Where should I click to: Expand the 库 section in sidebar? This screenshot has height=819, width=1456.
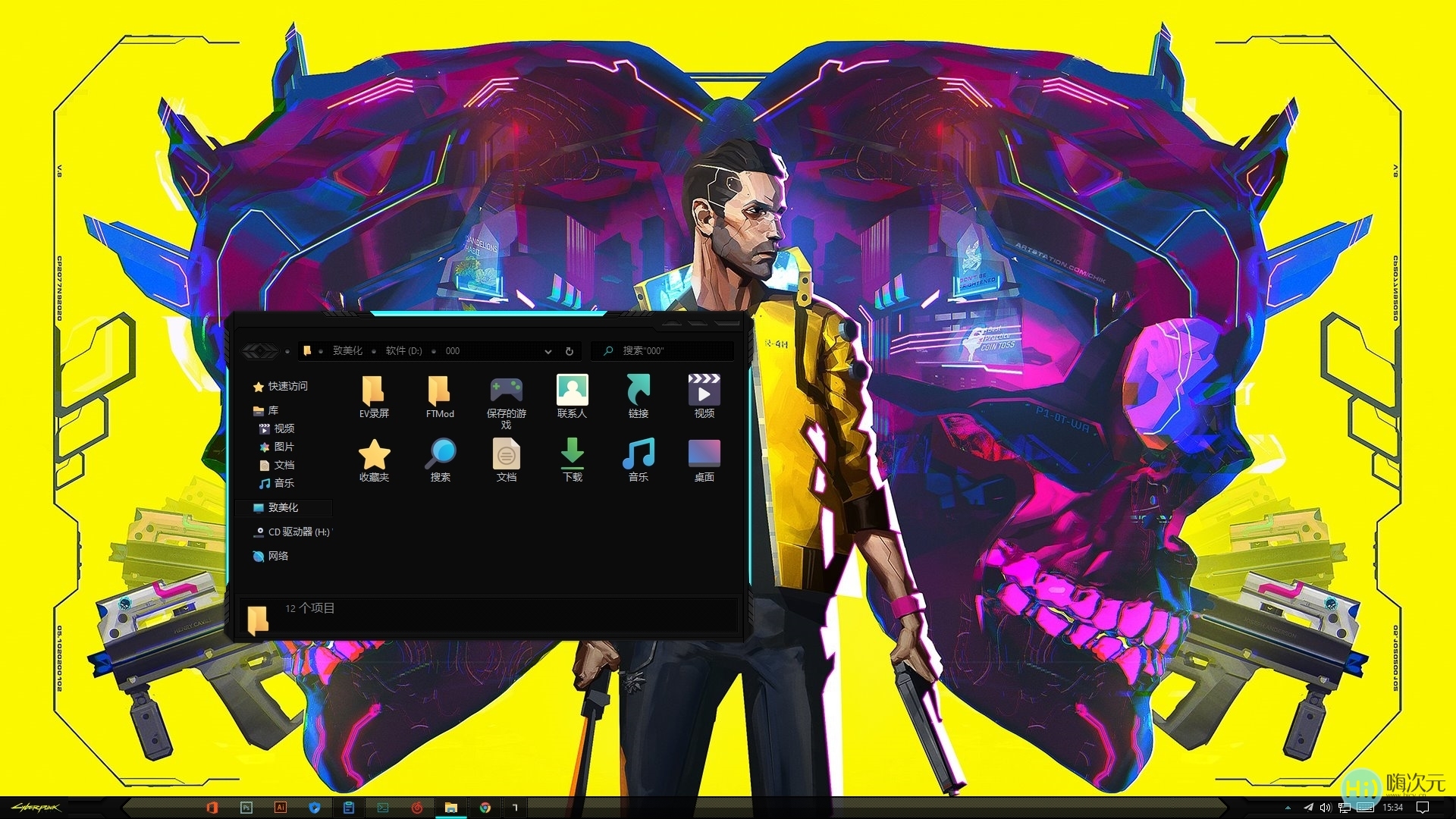274,410
